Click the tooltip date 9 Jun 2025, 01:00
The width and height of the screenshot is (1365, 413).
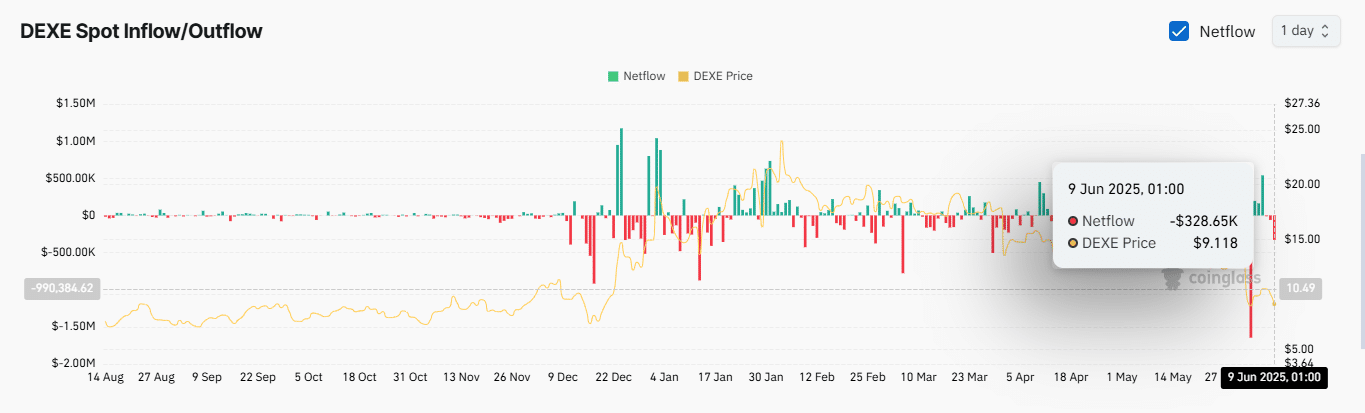click(x=1126, y=188)
